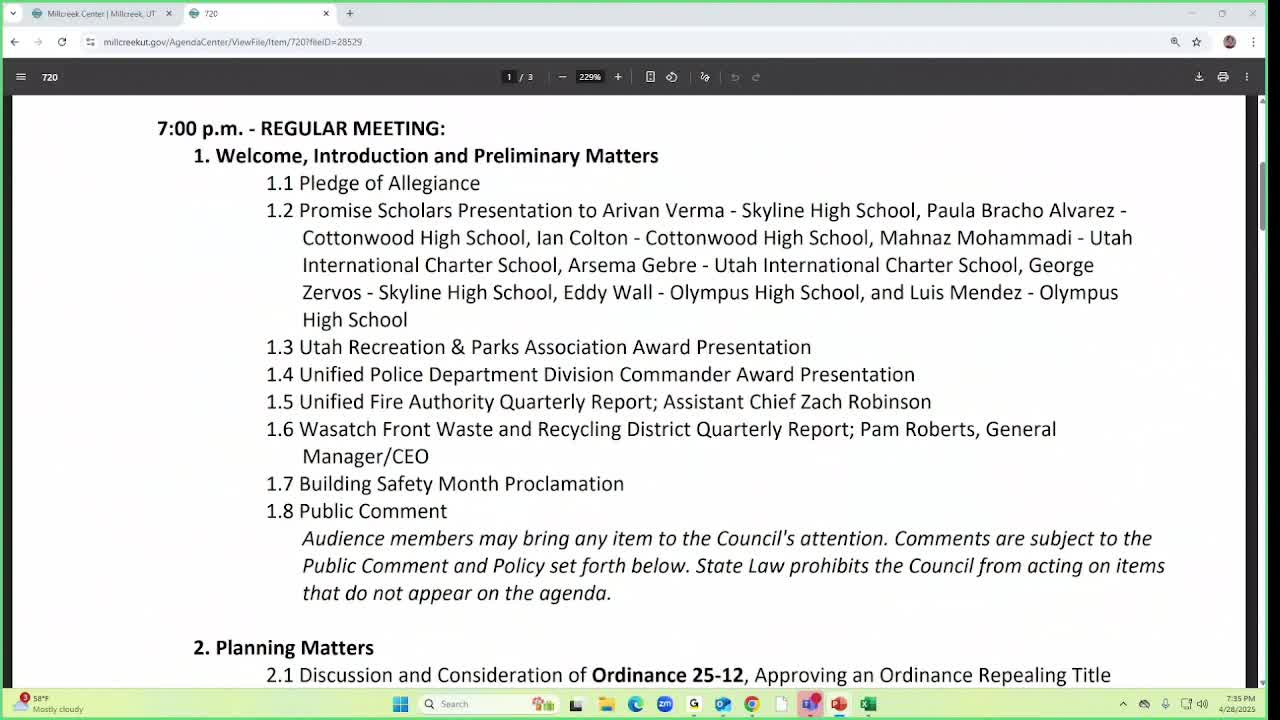Edit the 229% zoom level field
The image size is (1280, 720).
click(590, 77)
